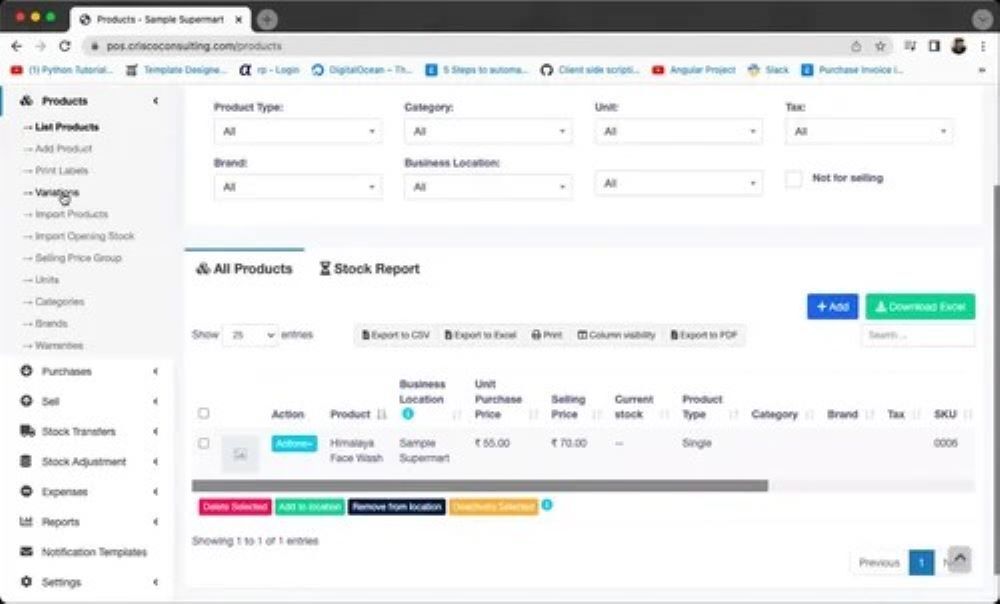
Task: Check the select-all box in table header
Action: [x=204, y=413]
